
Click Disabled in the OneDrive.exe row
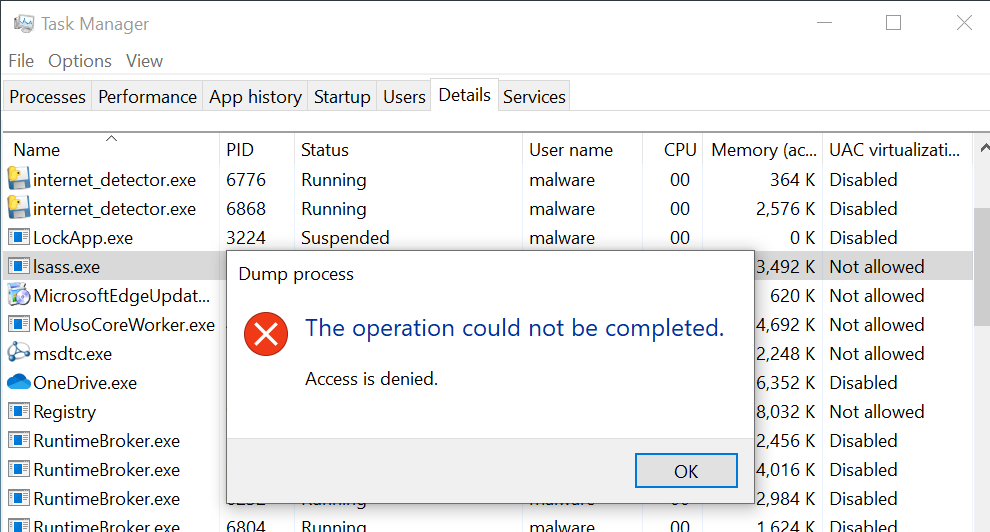[x=863, y=383]
